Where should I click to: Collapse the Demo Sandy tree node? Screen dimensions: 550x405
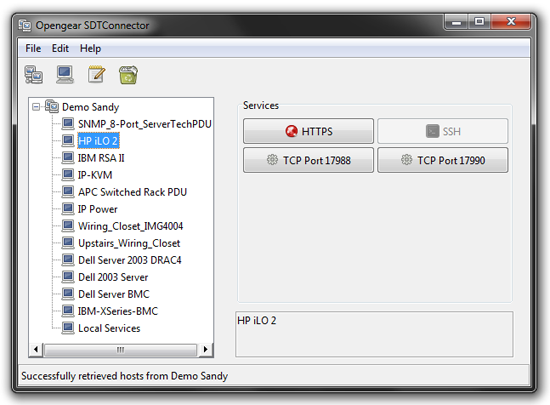[36, 107]
